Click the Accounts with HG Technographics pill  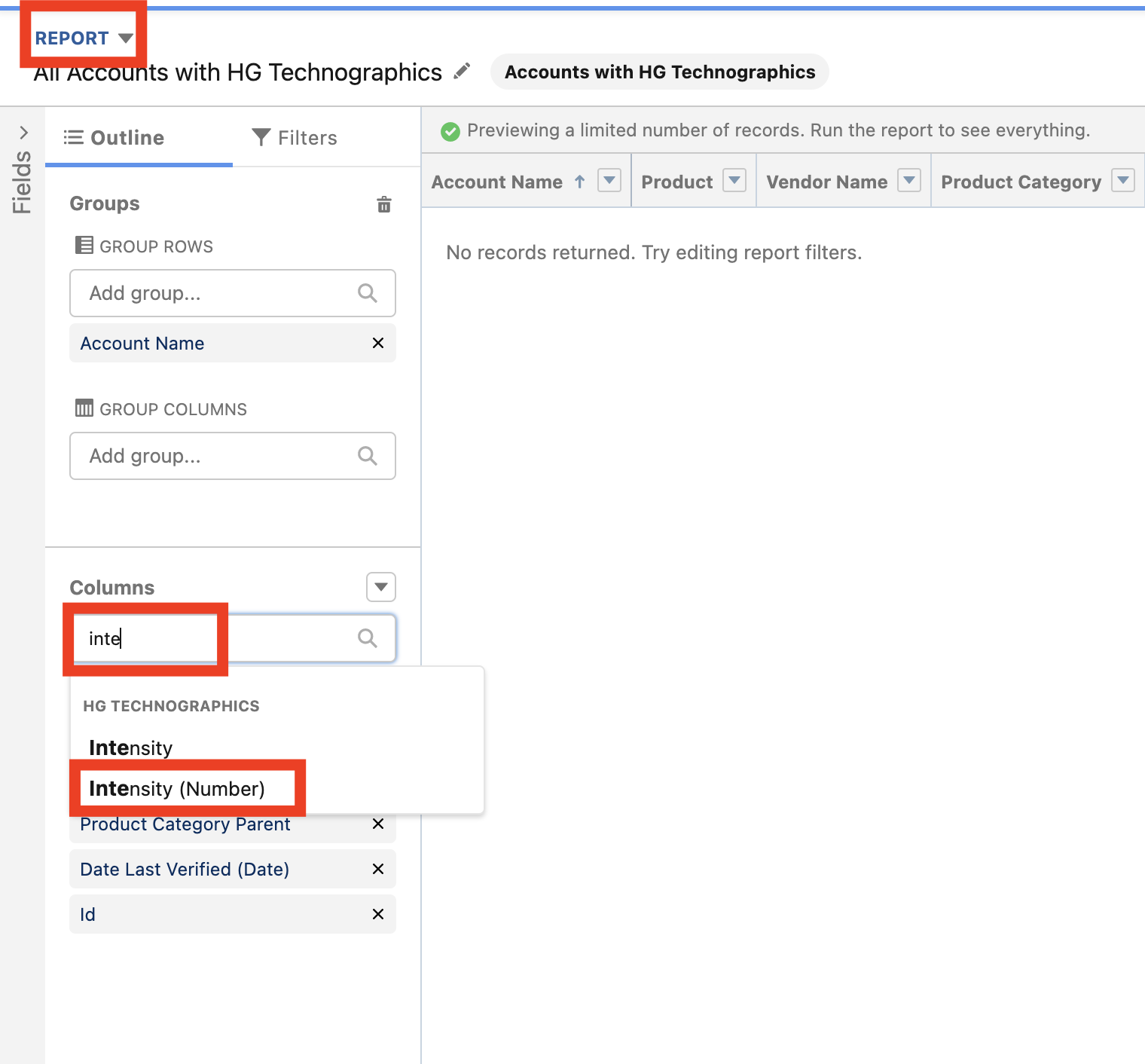click(659, 72)
